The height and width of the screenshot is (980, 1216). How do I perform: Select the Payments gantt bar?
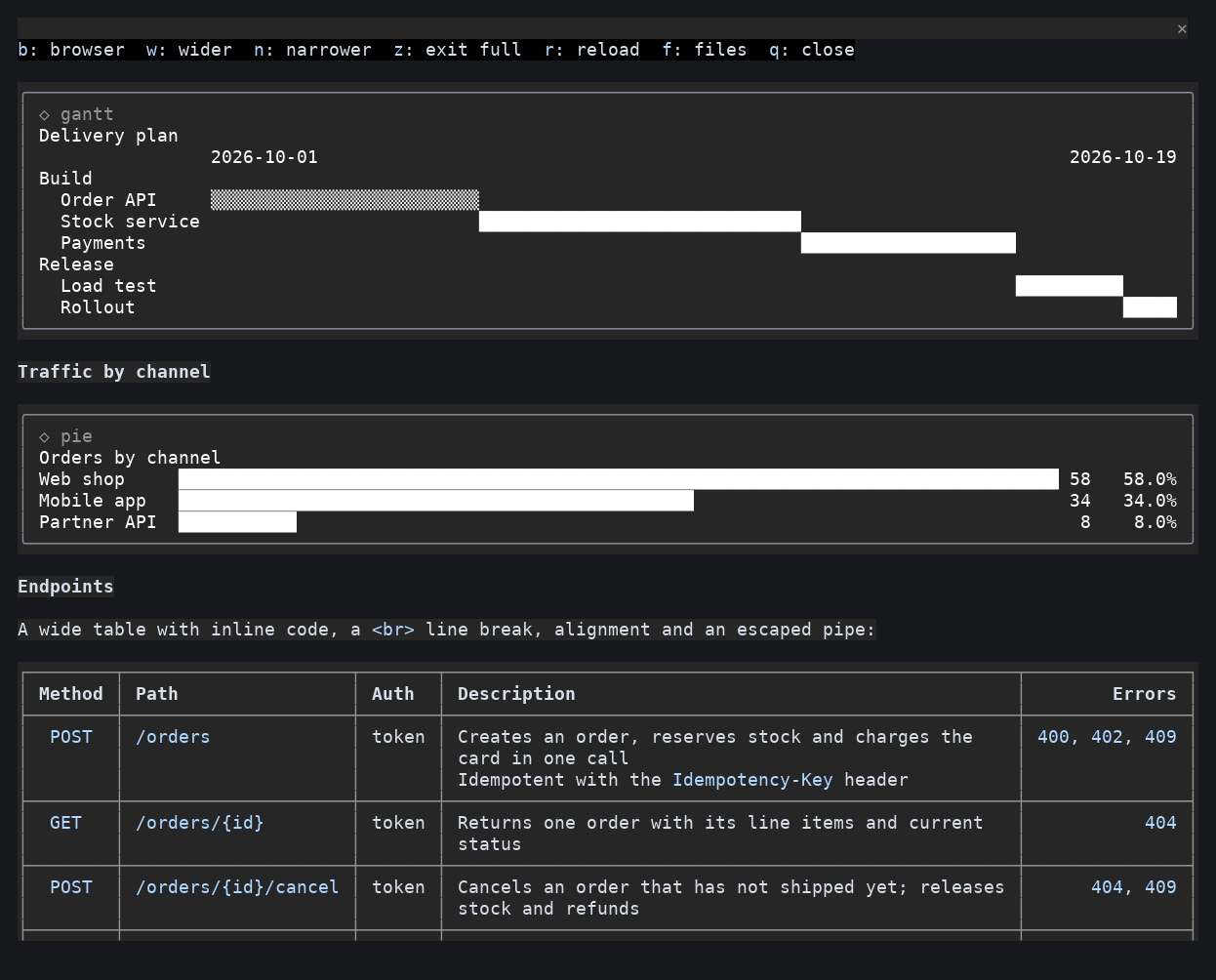pyautogui.click(x=909, y=243)
